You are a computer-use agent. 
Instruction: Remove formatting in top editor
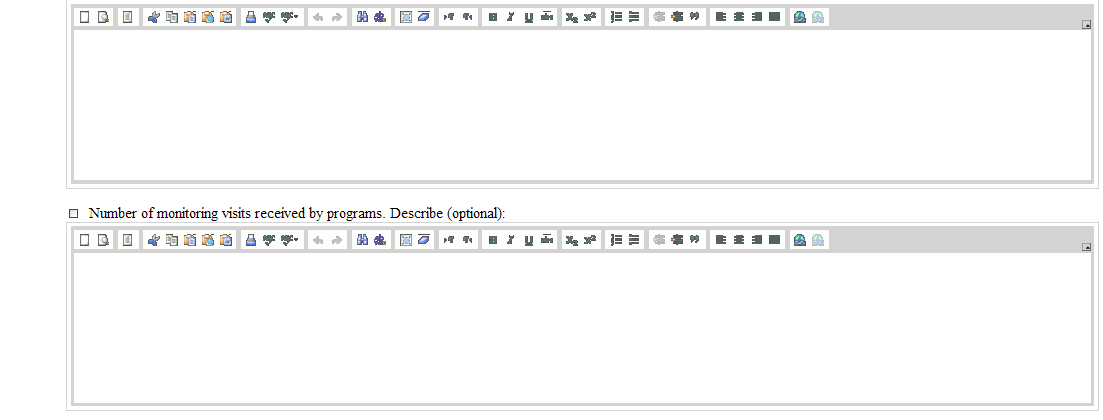pyautogui.click(x=423, y=17)
